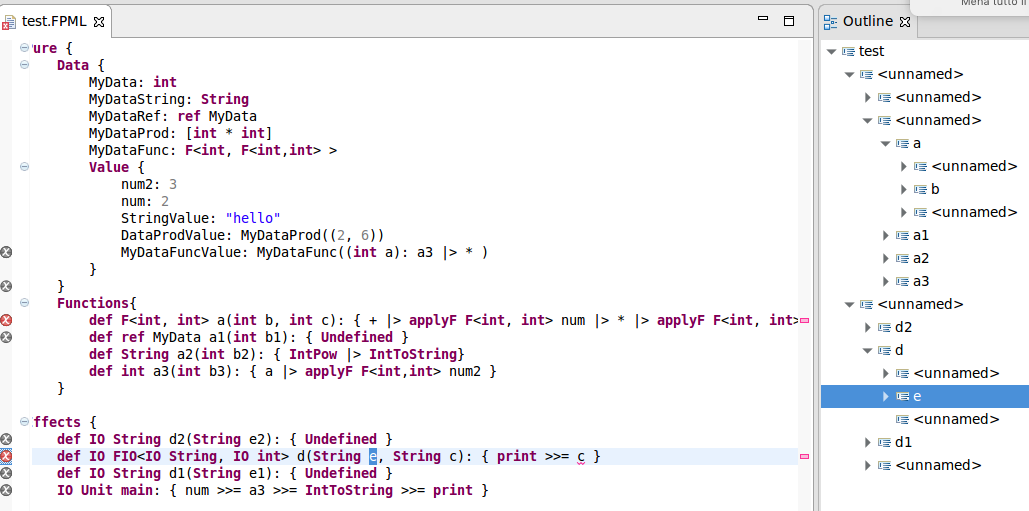Maximize the editor pane
The width and height of the screenshot is (1029, 511).
(789, 20)
